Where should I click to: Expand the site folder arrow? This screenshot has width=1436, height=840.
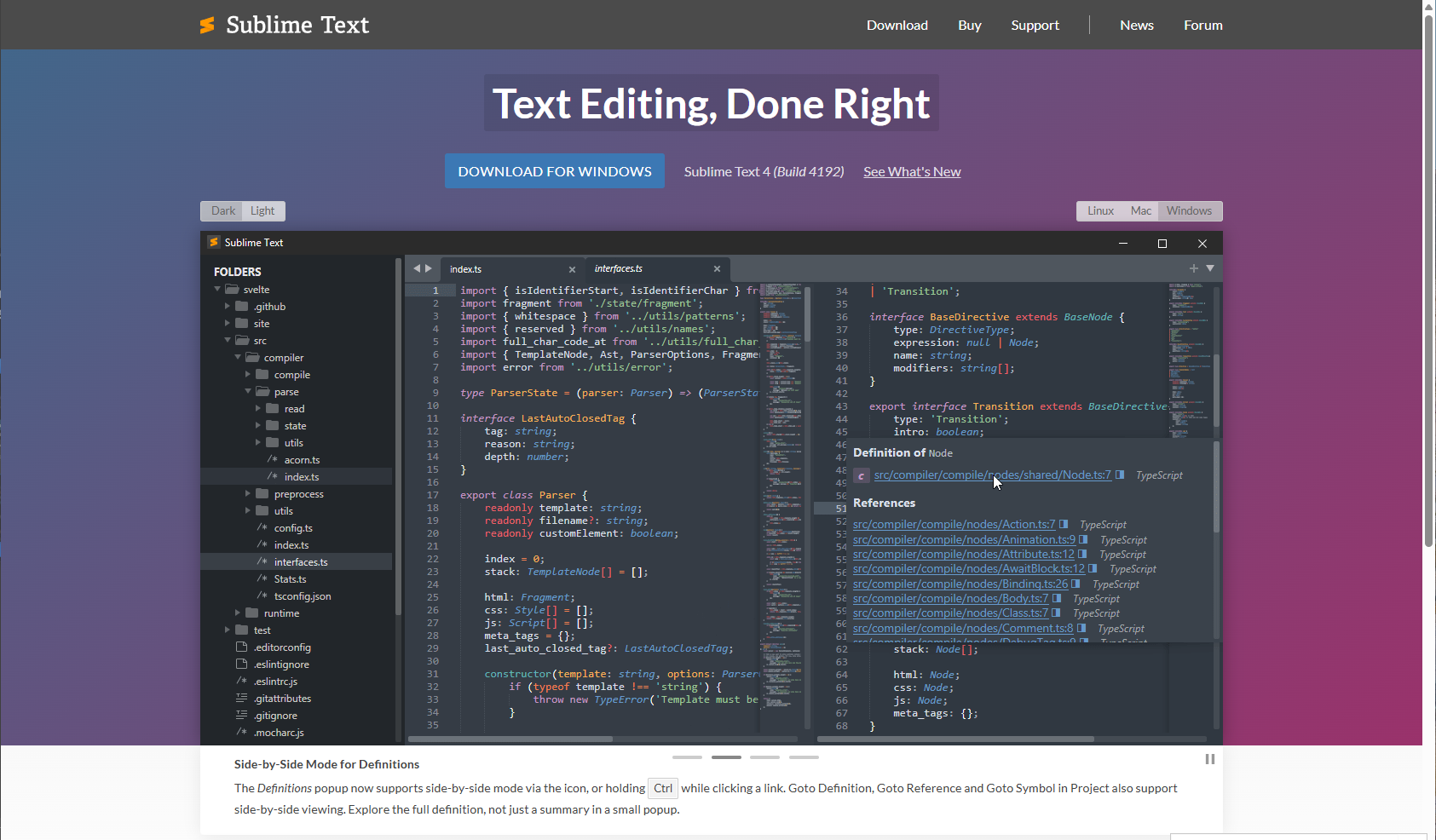(228, 324)
